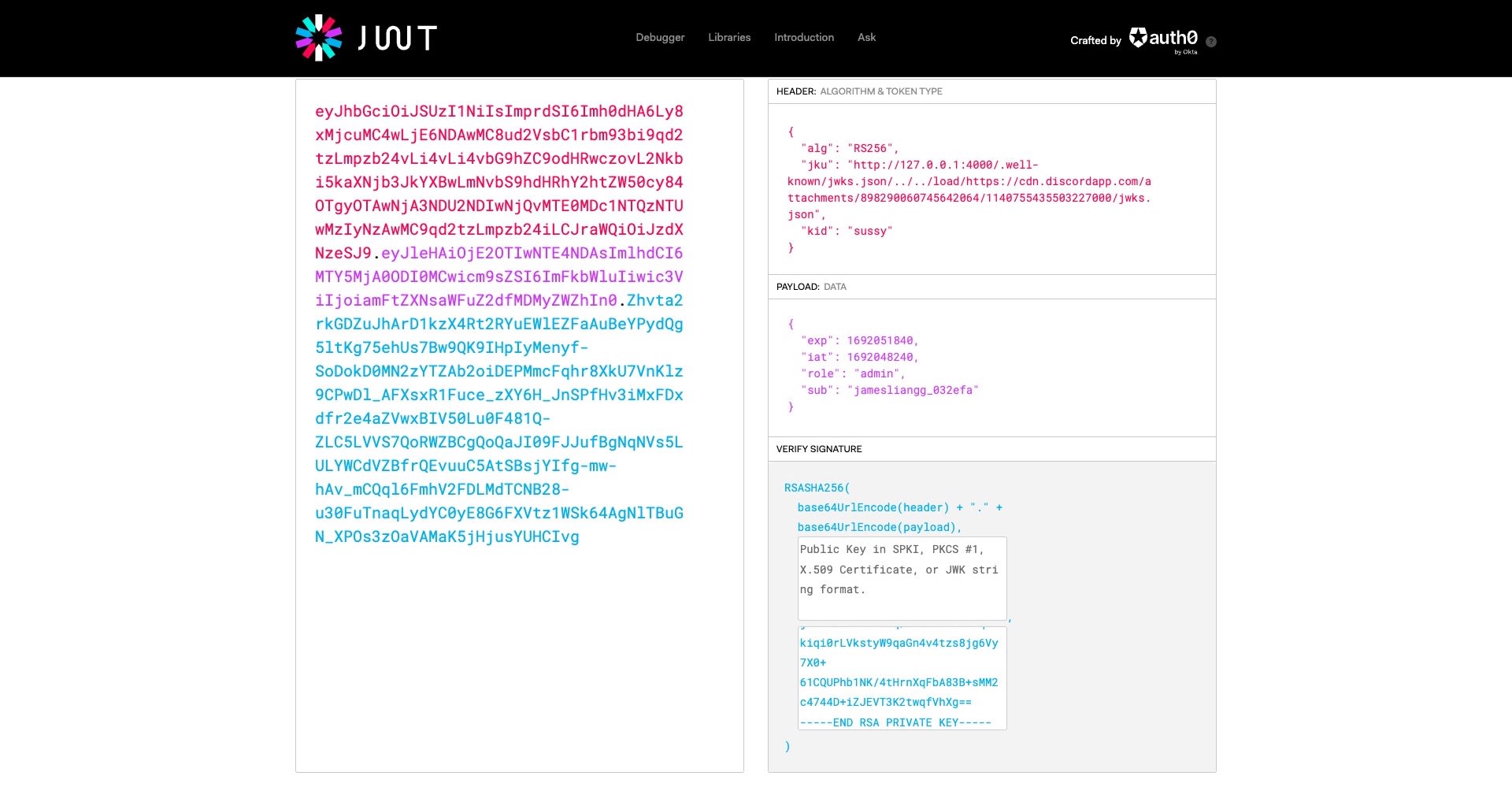Image resolution: width=1512 pixels, height=787 pixels.
Task: Click the help question mark icon
Action: click(x=1211, y=42)
